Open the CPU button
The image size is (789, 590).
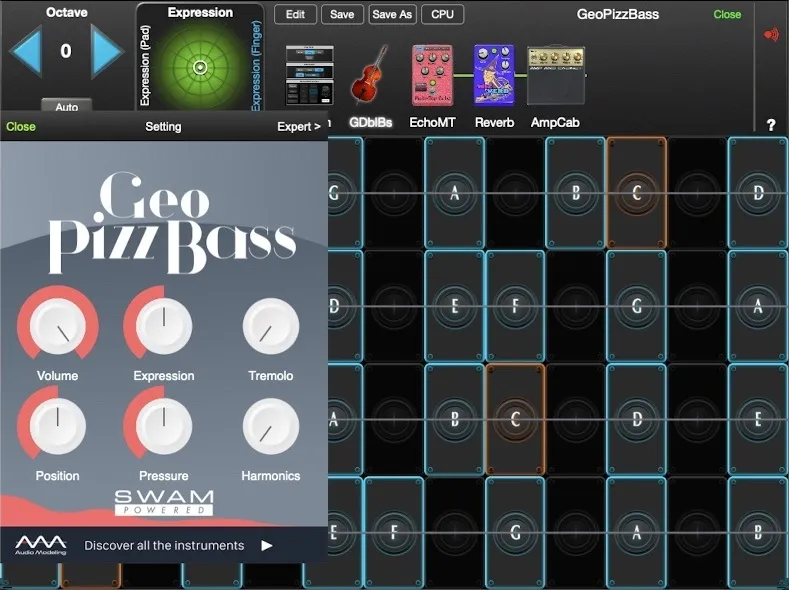point(442,14)
